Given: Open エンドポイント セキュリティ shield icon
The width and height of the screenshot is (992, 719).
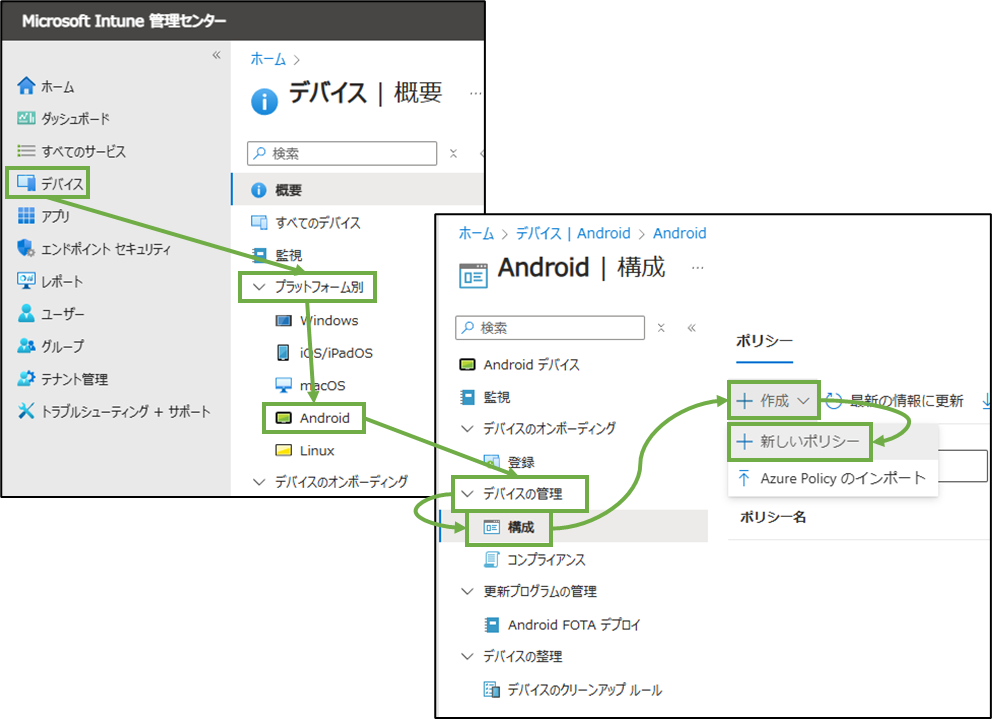Looking at the screenshot, I should click(x=26, y=248).
